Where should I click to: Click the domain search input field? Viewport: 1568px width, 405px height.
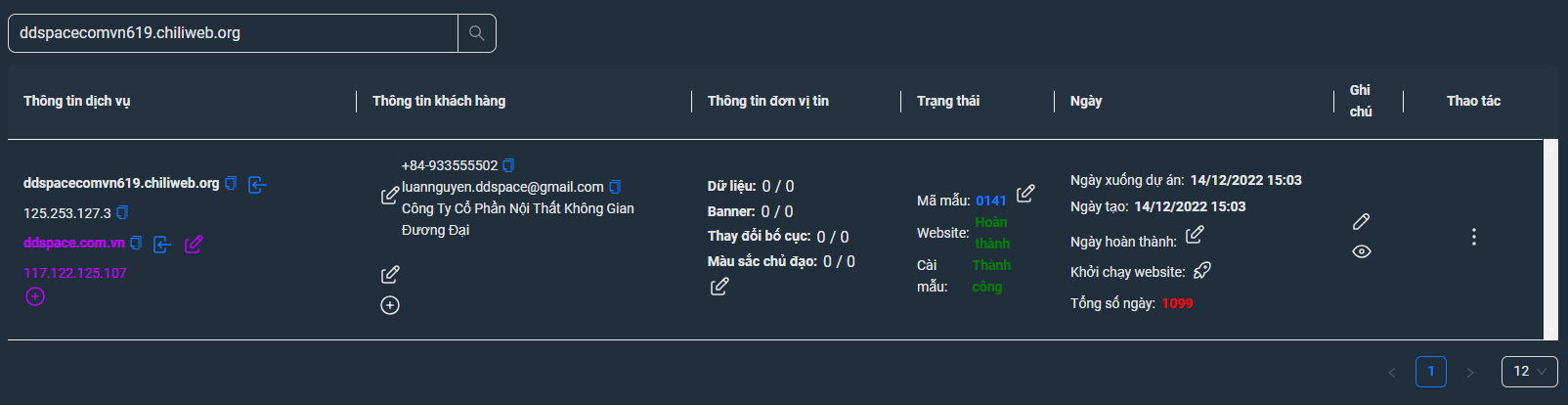pyautogui.click(x=233, y=33)
